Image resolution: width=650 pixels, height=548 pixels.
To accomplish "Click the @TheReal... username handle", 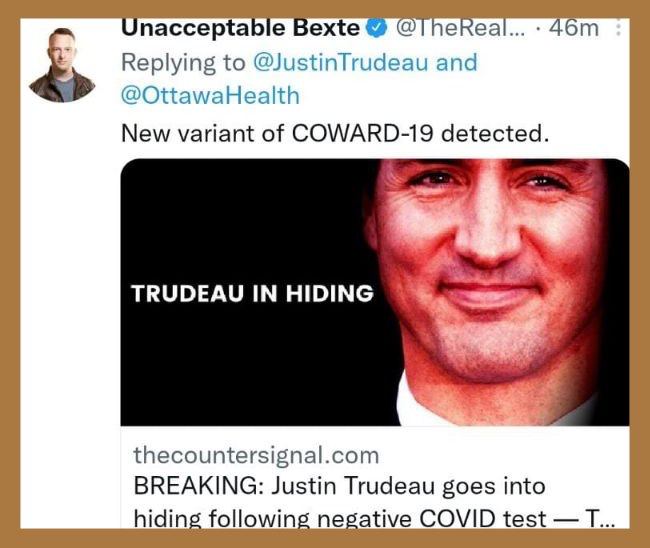I will pyautogui.click(x=461, y=29).
